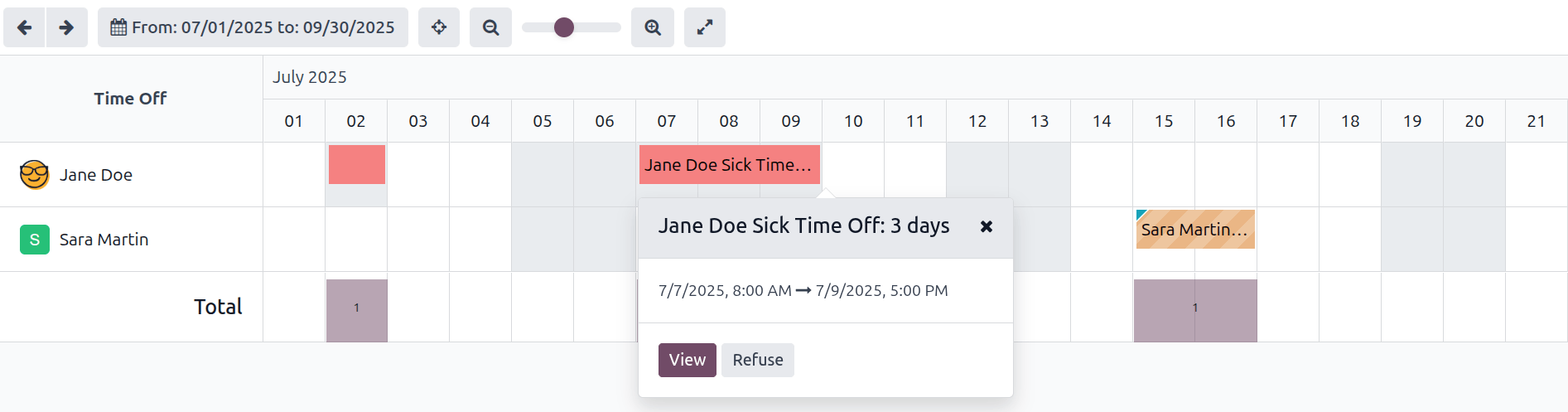The width and height of the screenshot is (1568, 412).
Task: Select the Jane Doe row label
Action: click(x=96, y=175)
